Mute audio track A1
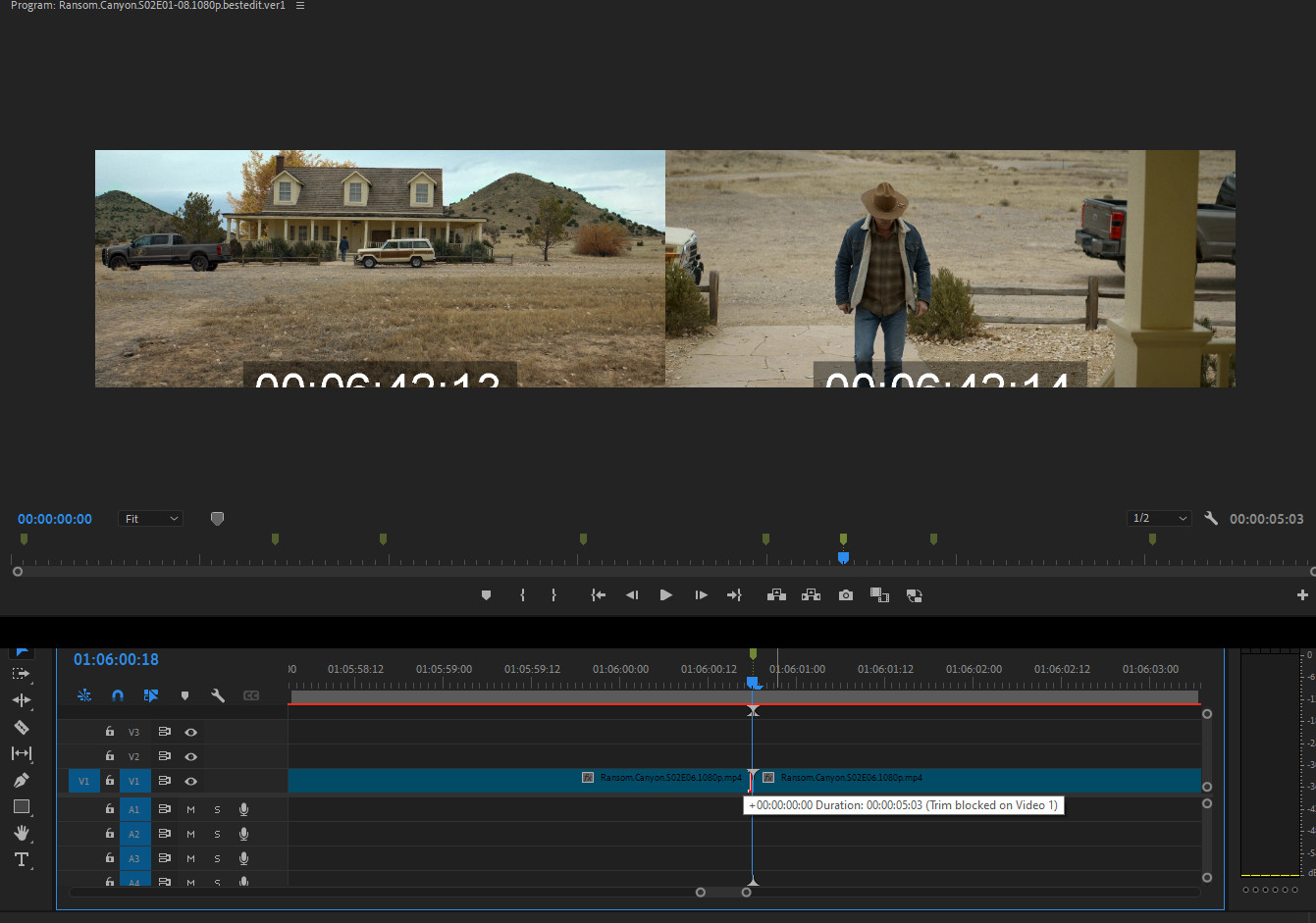This screenshot has height=923, width=1316. 190,809
